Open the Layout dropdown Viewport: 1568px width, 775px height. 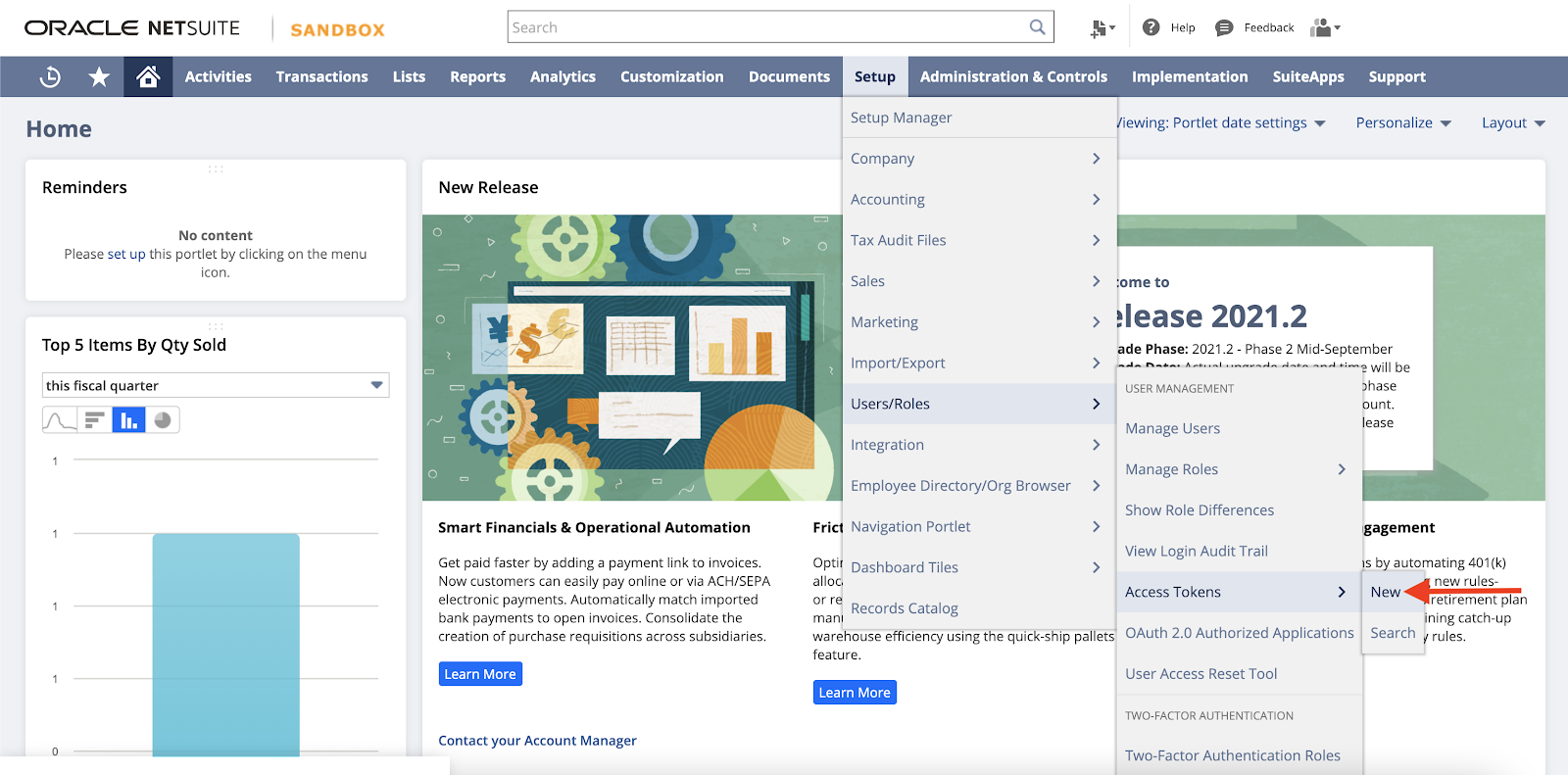click(1512, 122)
